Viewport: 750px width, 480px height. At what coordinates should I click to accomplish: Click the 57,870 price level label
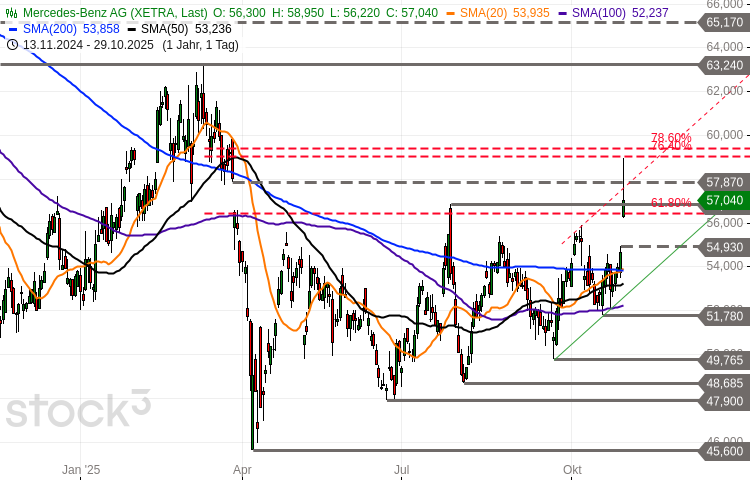click(x=725, y=182)
